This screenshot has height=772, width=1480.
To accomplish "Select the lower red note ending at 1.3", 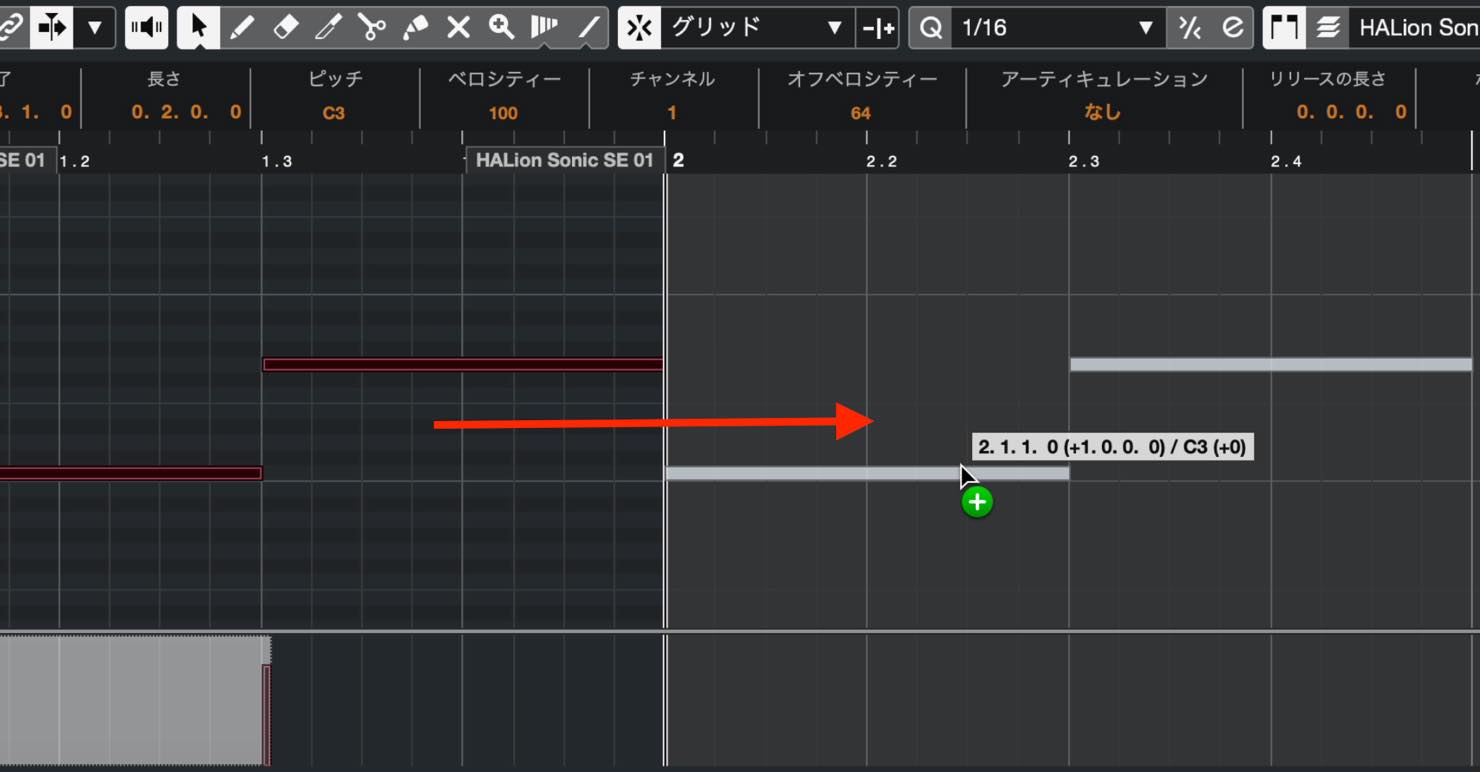I will coord(130,473).
